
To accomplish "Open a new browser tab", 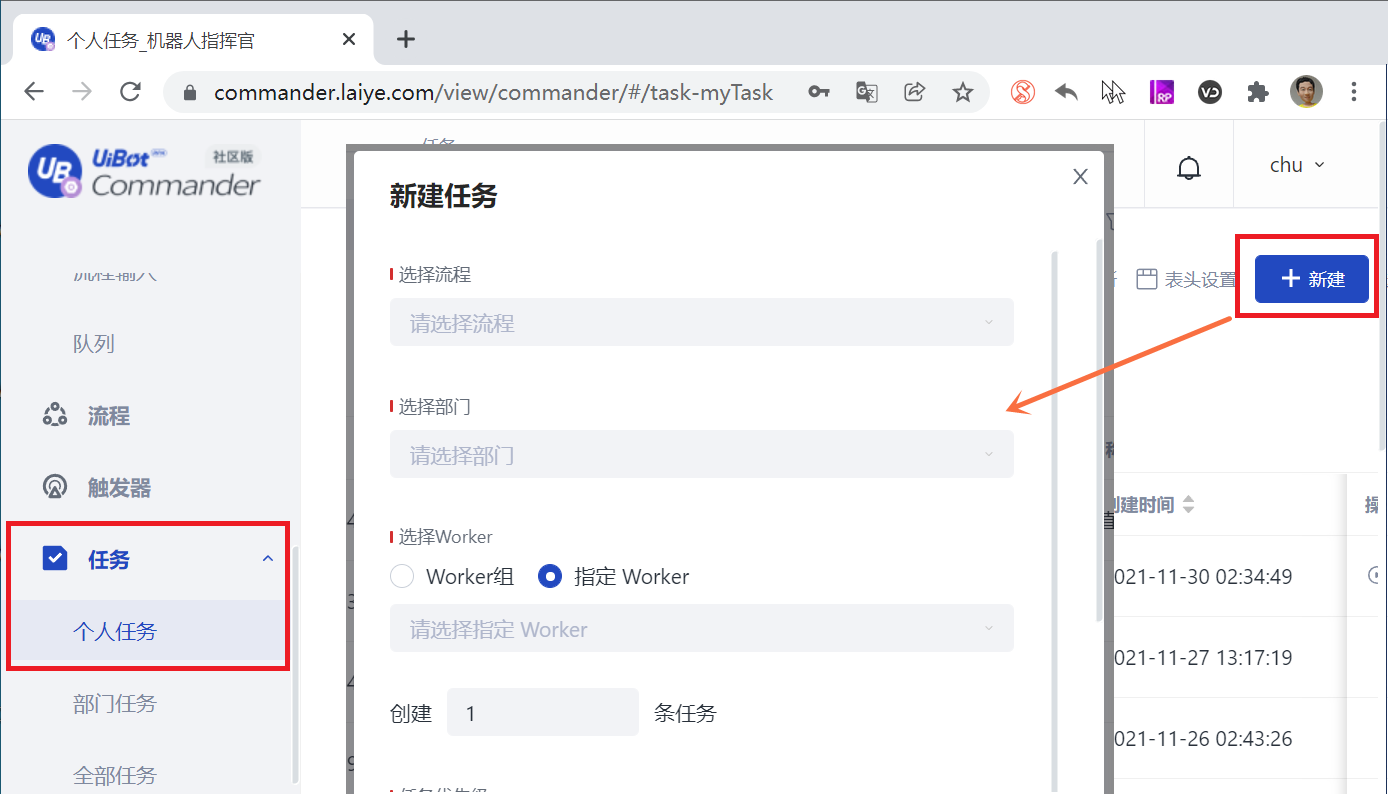I will [405, 39].
